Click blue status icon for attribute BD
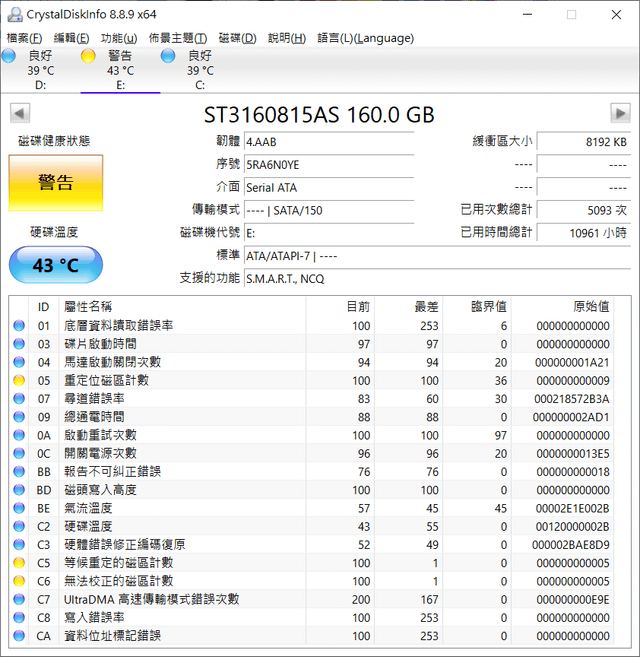640x657 pixels. point(19,490)
